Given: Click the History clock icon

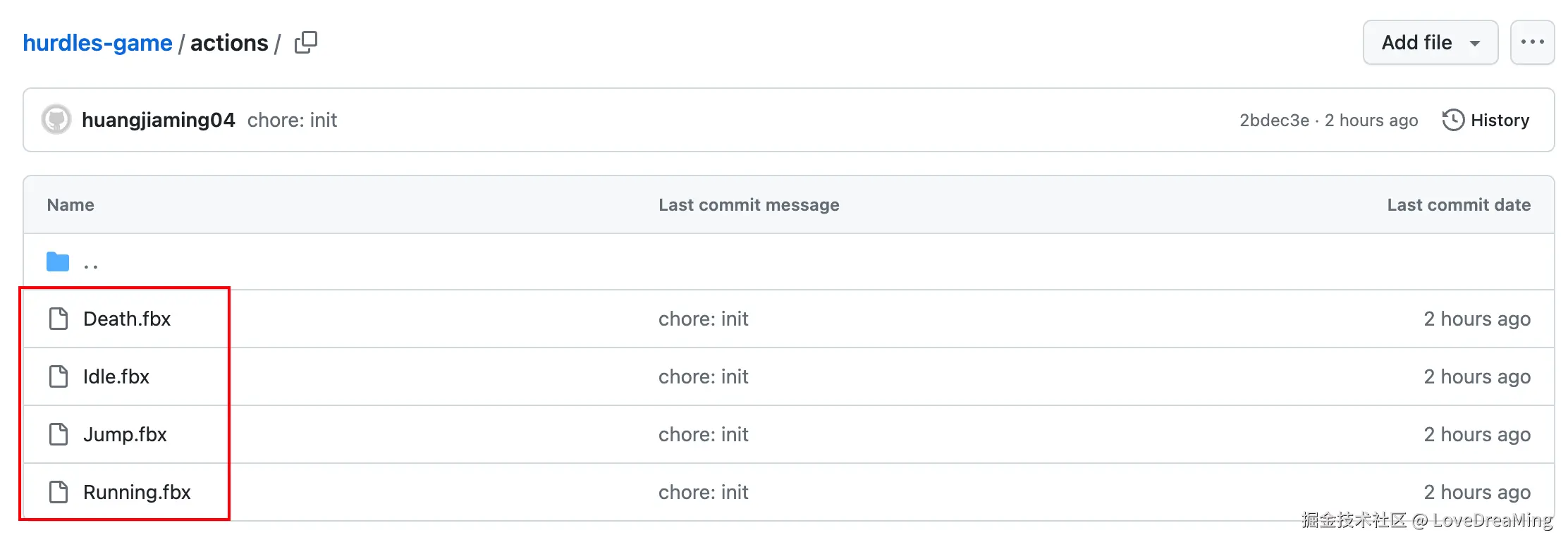Looking at the screenshot, I should pos(1452,120).
